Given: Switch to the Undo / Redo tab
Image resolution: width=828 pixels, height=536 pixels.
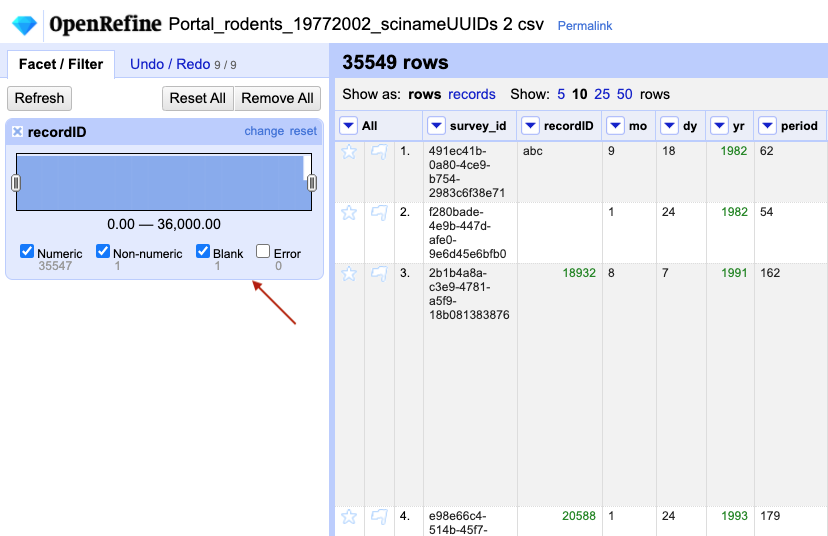Looking at the screenshot, I should point(183,64).
